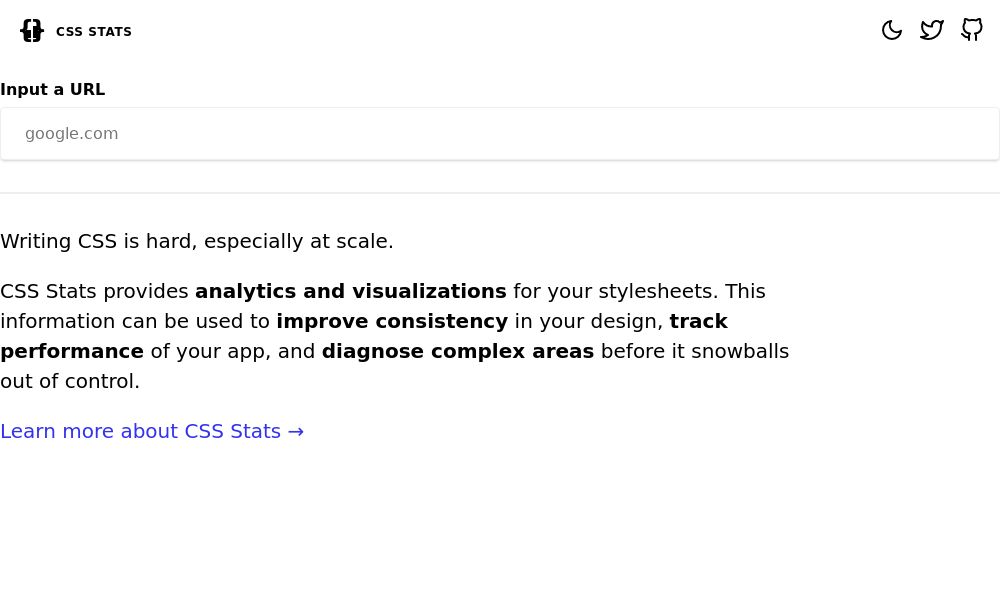Expand the Learn more about CSS Stats arrow
This screenshot has width=1000, height=600.
(295, 431)
